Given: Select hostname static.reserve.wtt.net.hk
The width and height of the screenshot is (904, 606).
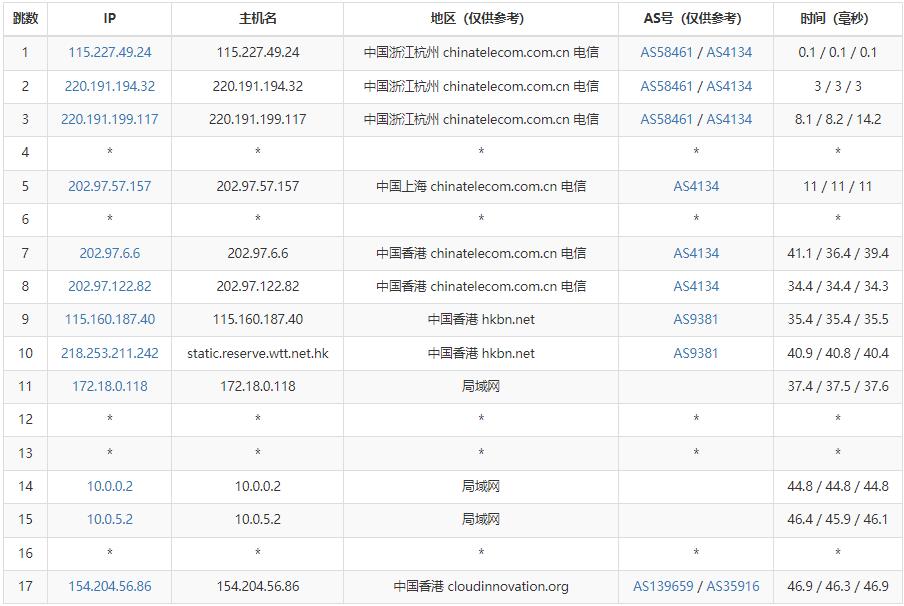Looking at the screenshot, I should click(258, 353).
